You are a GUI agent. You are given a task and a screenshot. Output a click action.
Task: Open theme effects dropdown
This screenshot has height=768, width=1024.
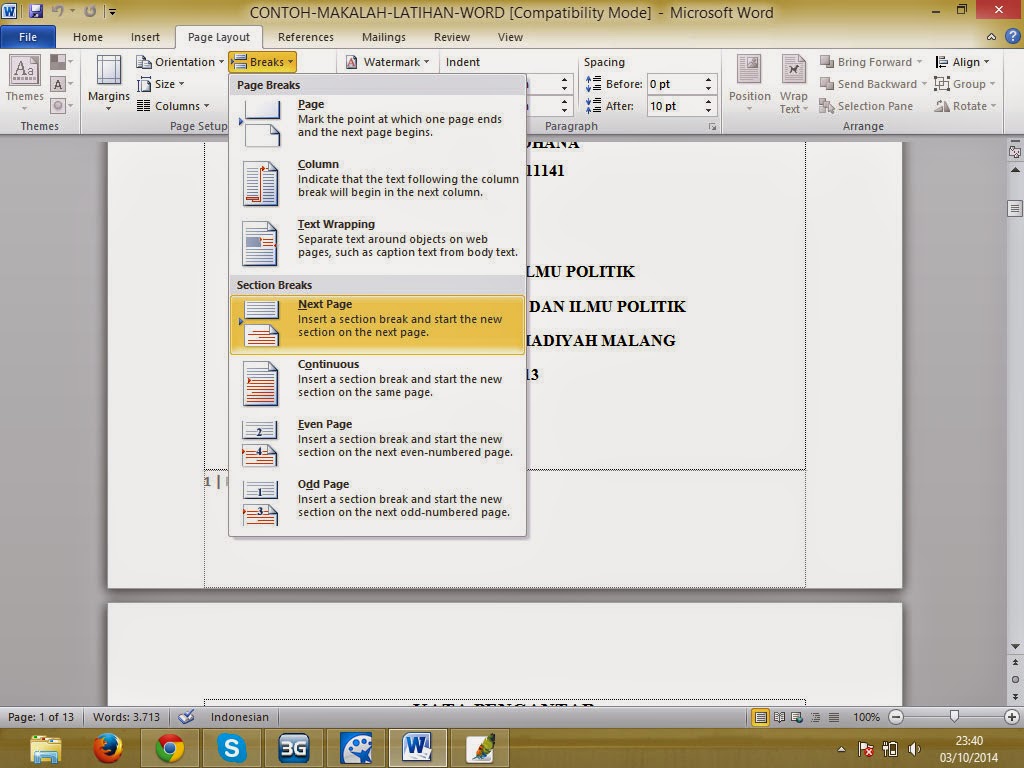pyautogui.click(x=61, y=105)
